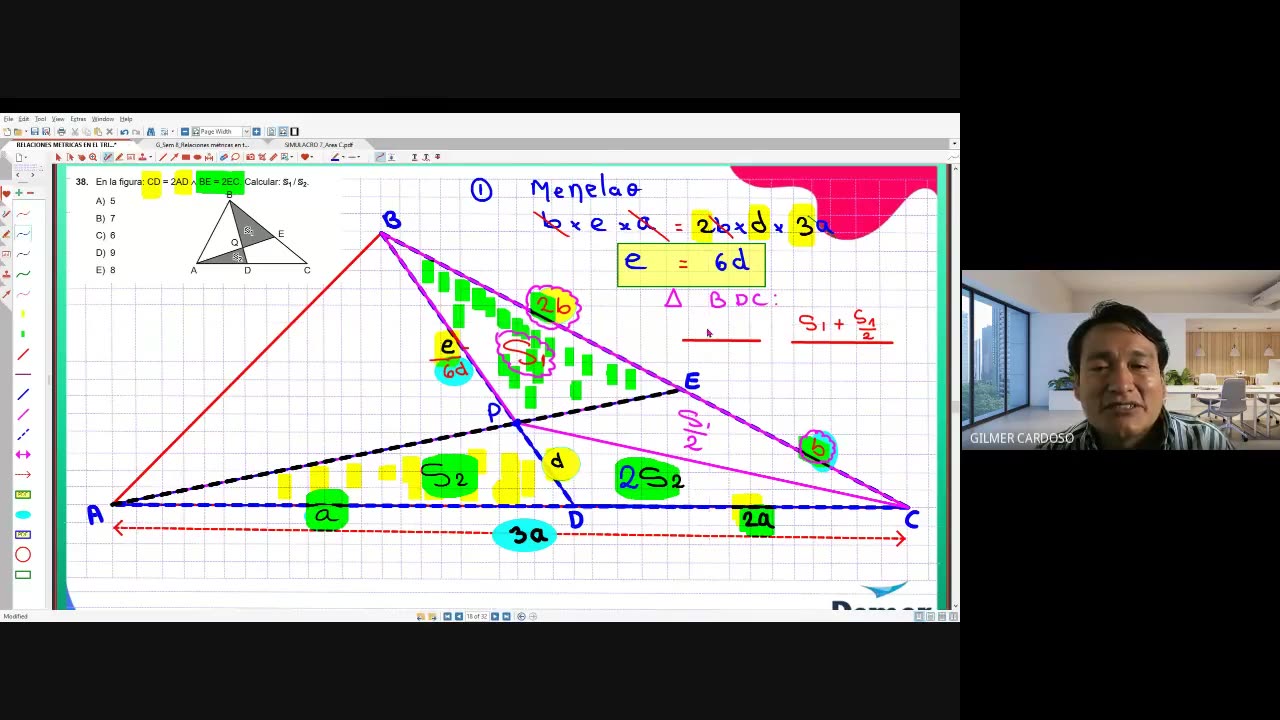Choose the cyan filled ellipse preset
The width and height of the screenshot is (1280, 720).
tap(23, 514)
